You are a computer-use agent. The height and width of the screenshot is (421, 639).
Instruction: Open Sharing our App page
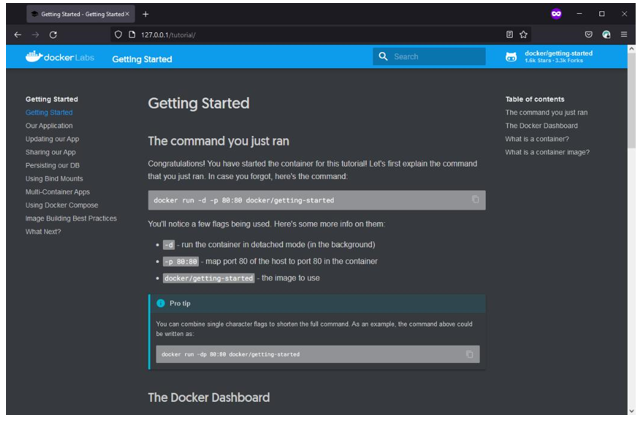tap(51, 152)
